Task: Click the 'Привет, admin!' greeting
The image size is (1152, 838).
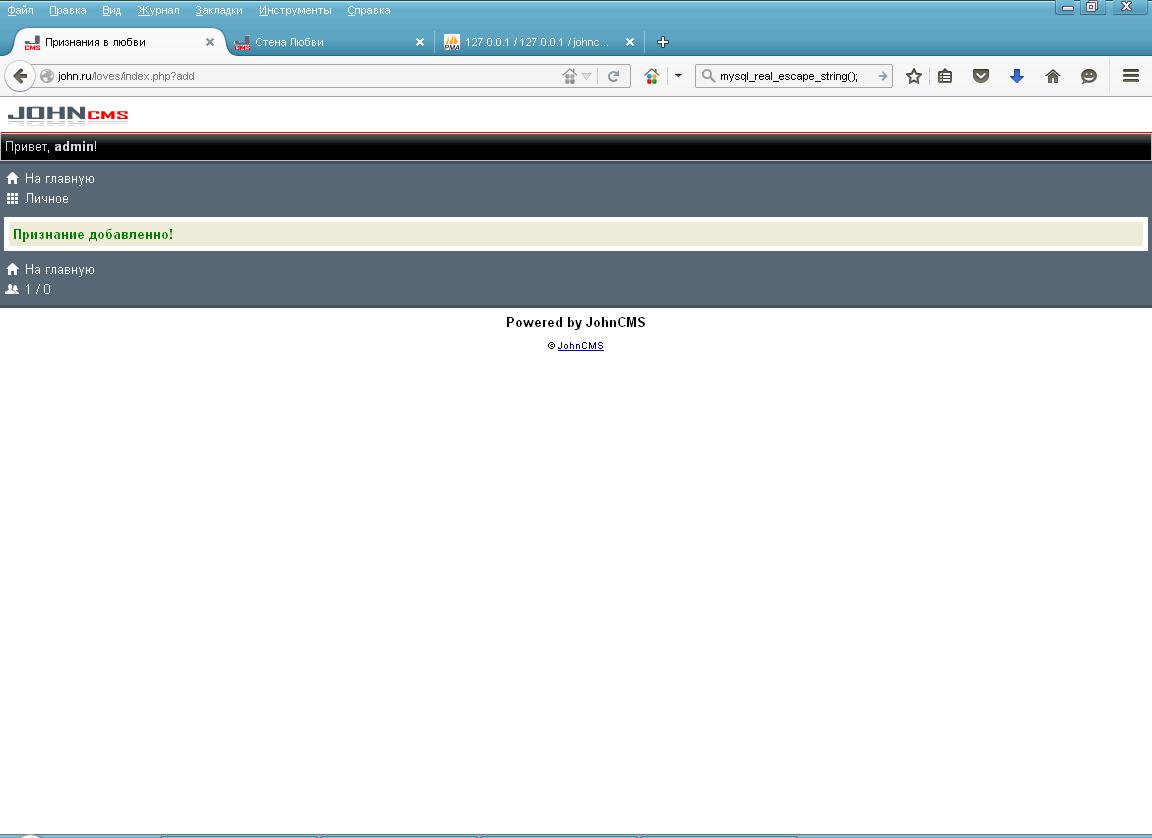Action: point(51,147)
